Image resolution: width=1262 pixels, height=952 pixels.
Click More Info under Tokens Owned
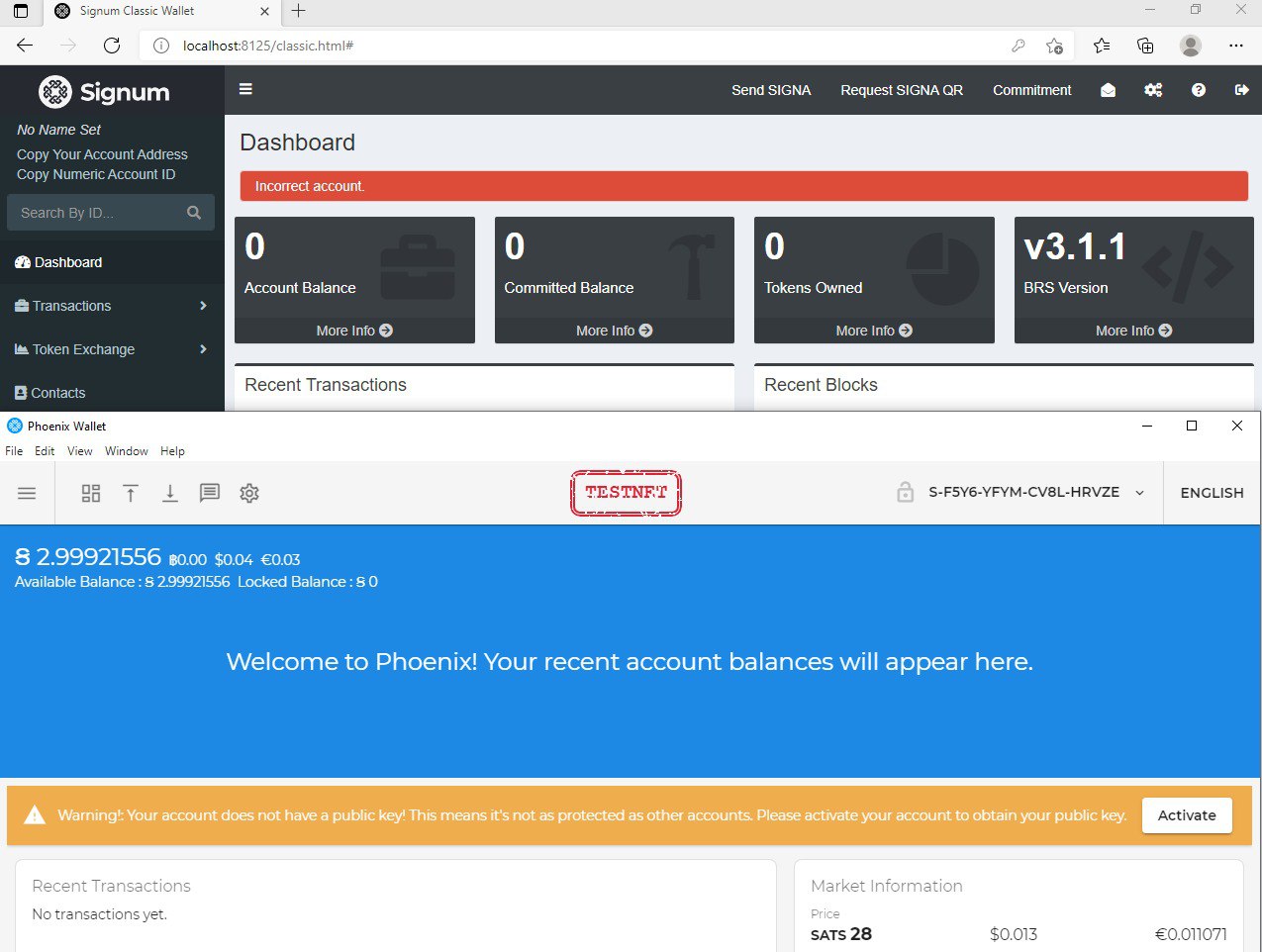(874, 331)
